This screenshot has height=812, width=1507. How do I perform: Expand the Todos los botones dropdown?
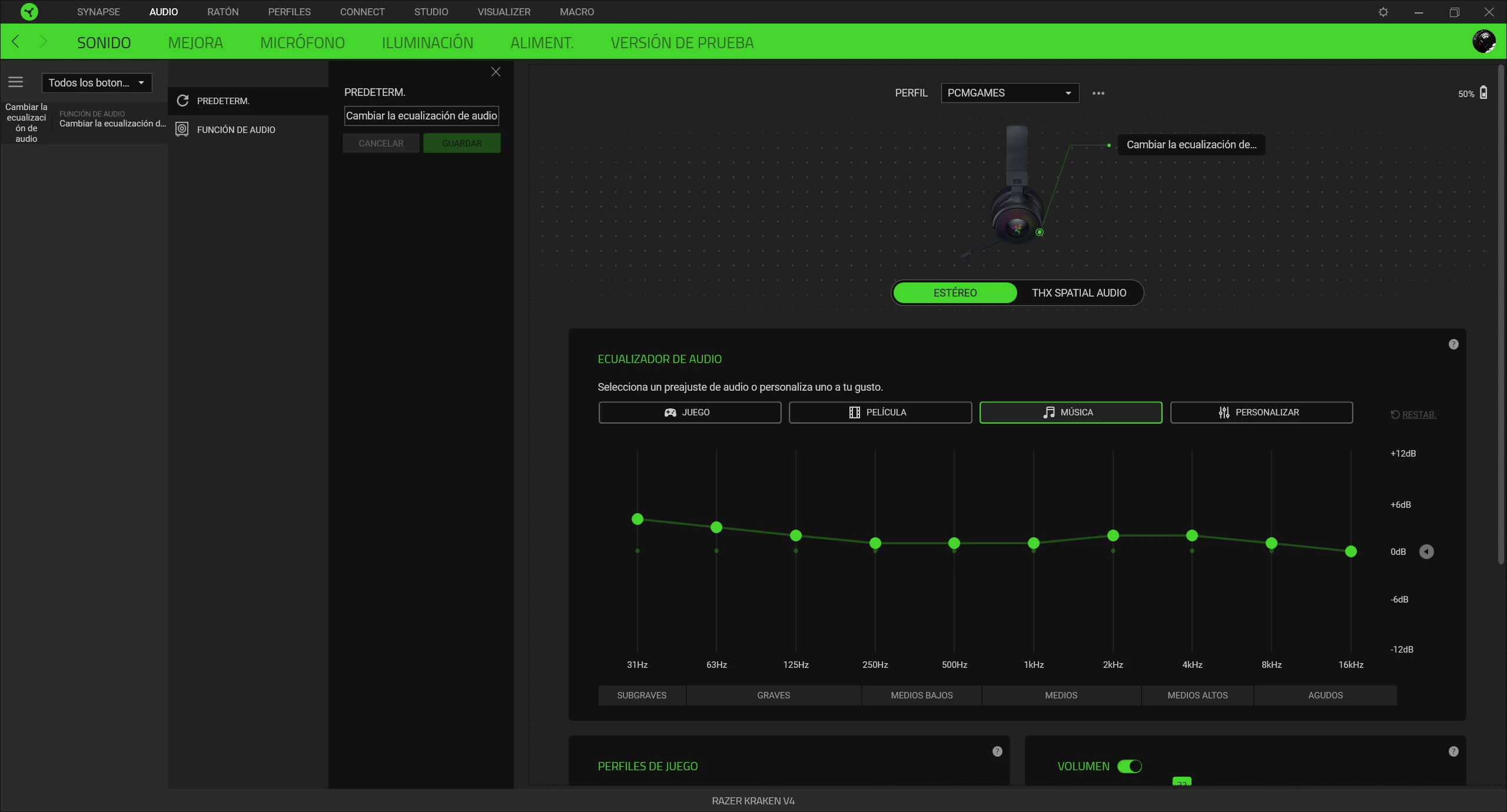click(x=97, y=82)
